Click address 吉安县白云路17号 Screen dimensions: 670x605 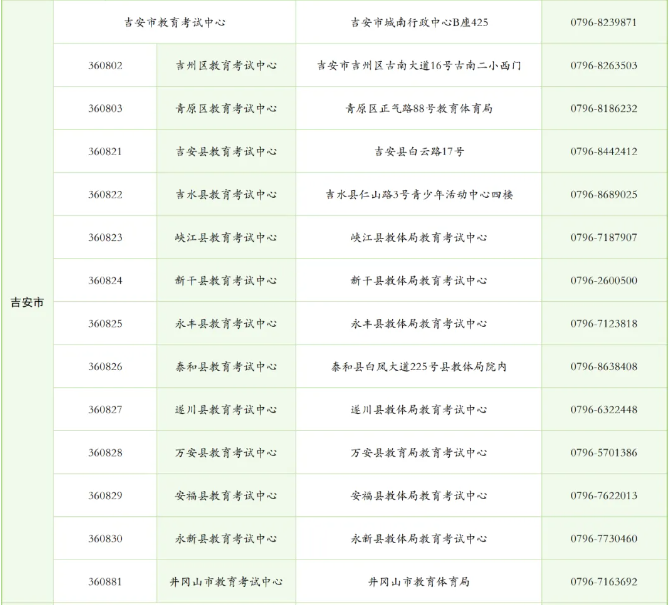point(419,151)
